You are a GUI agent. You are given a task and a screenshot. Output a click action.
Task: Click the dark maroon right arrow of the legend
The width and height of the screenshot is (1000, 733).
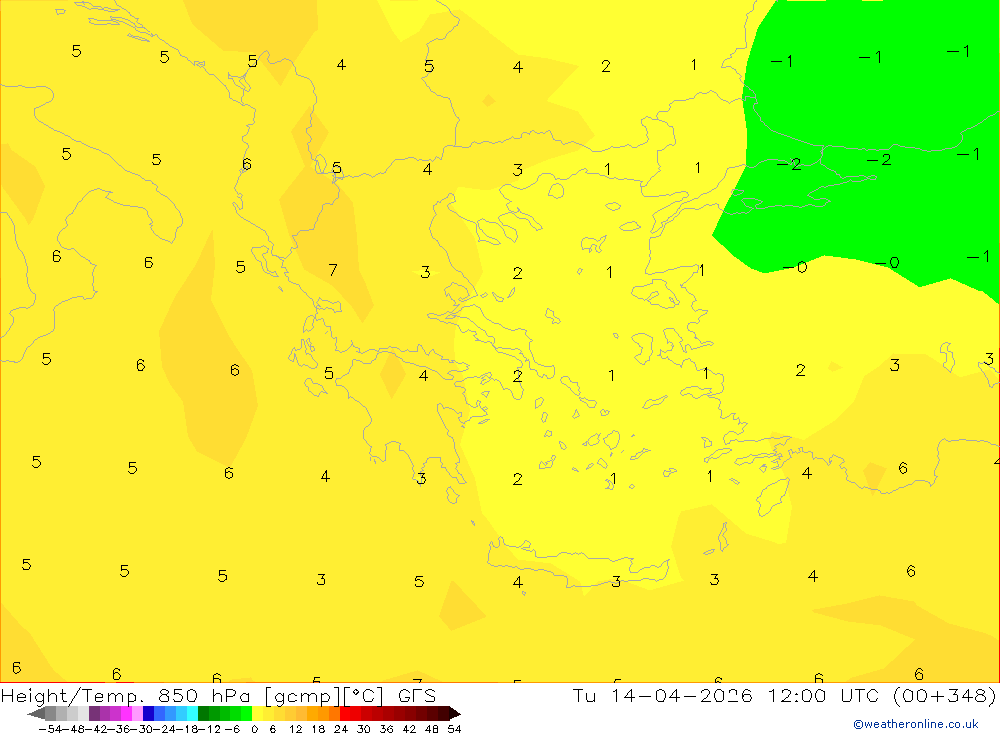click(455, 713)
